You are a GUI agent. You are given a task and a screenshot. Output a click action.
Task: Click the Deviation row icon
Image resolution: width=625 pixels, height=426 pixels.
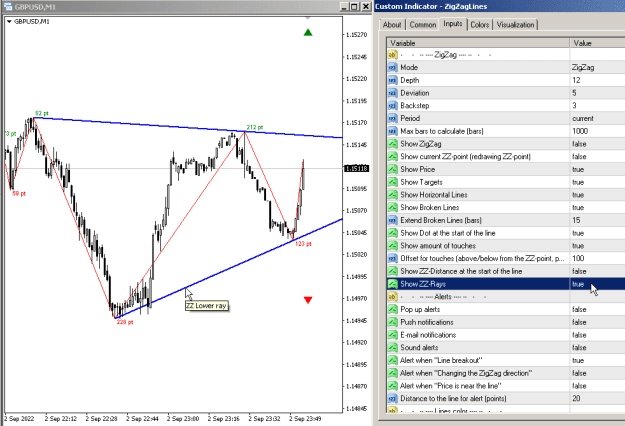(393, 93)
